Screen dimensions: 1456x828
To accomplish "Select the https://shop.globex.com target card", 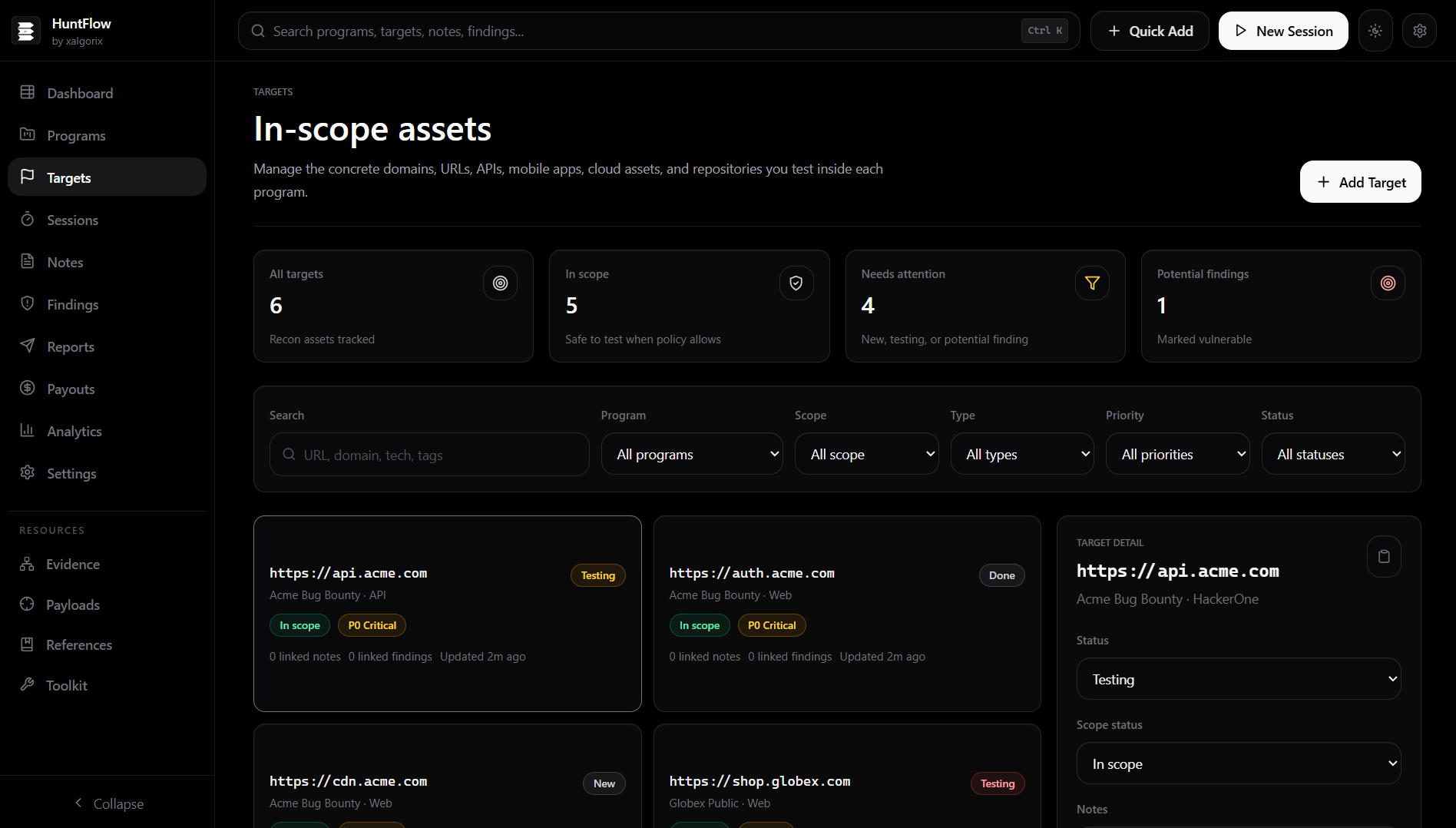I will point(847,776).
